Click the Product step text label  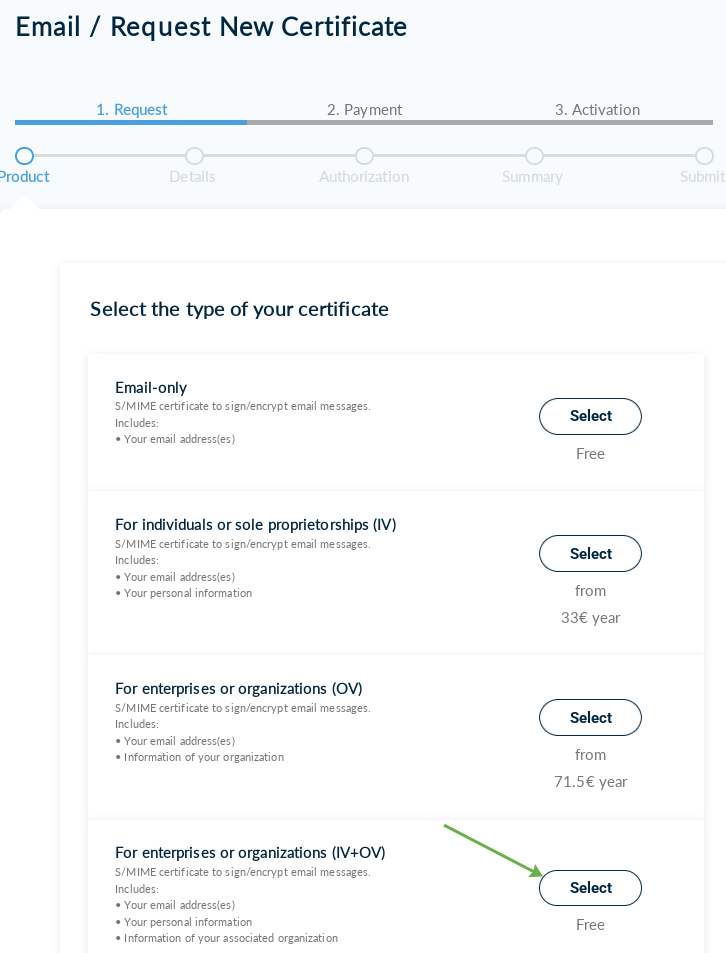point(25,177)
